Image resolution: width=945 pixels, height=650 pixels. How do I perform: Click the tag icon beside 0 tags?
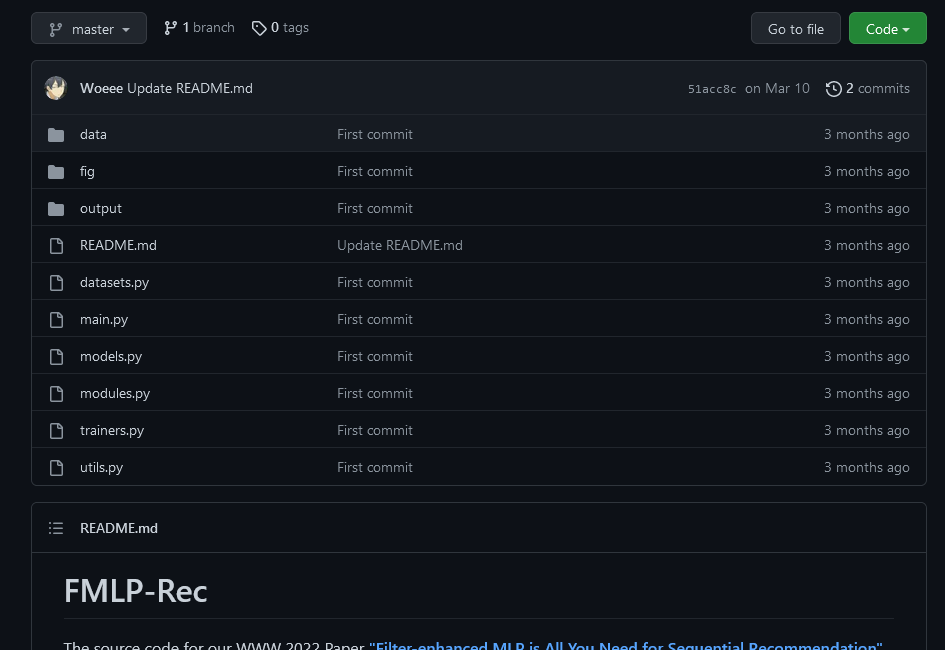(259, 28)
